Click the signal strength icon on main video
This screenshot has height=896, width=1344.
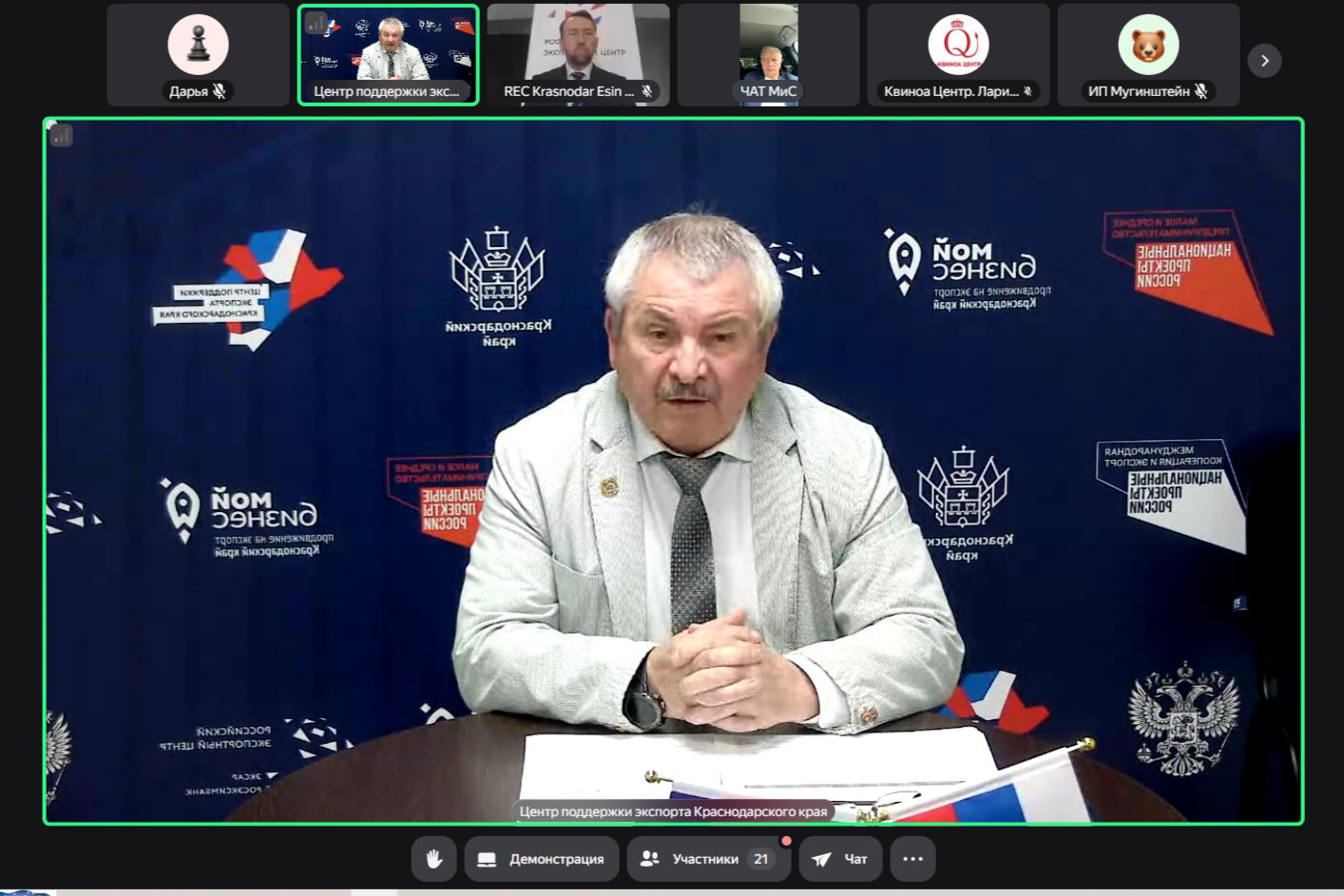[x=62, y=136]
